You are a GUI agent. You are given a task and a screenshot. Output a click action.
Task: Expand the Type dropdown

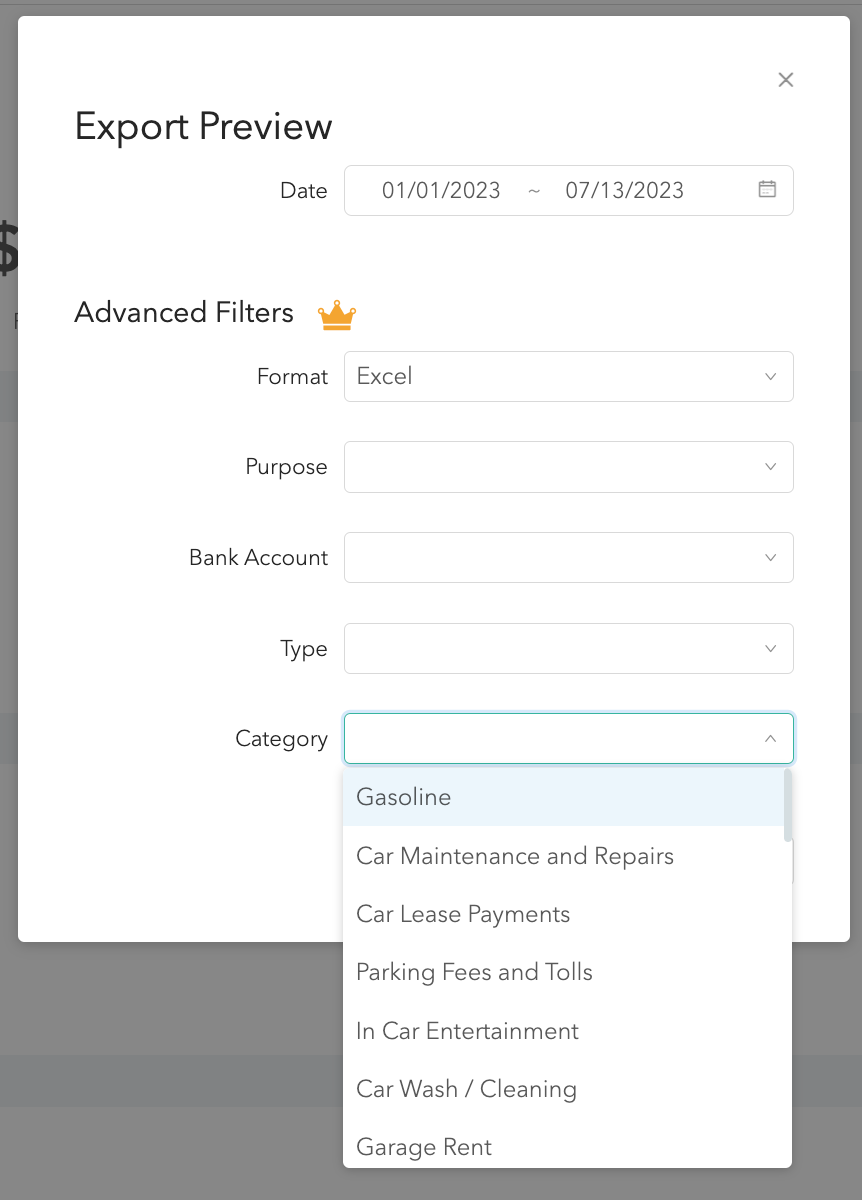coord(569,648)
